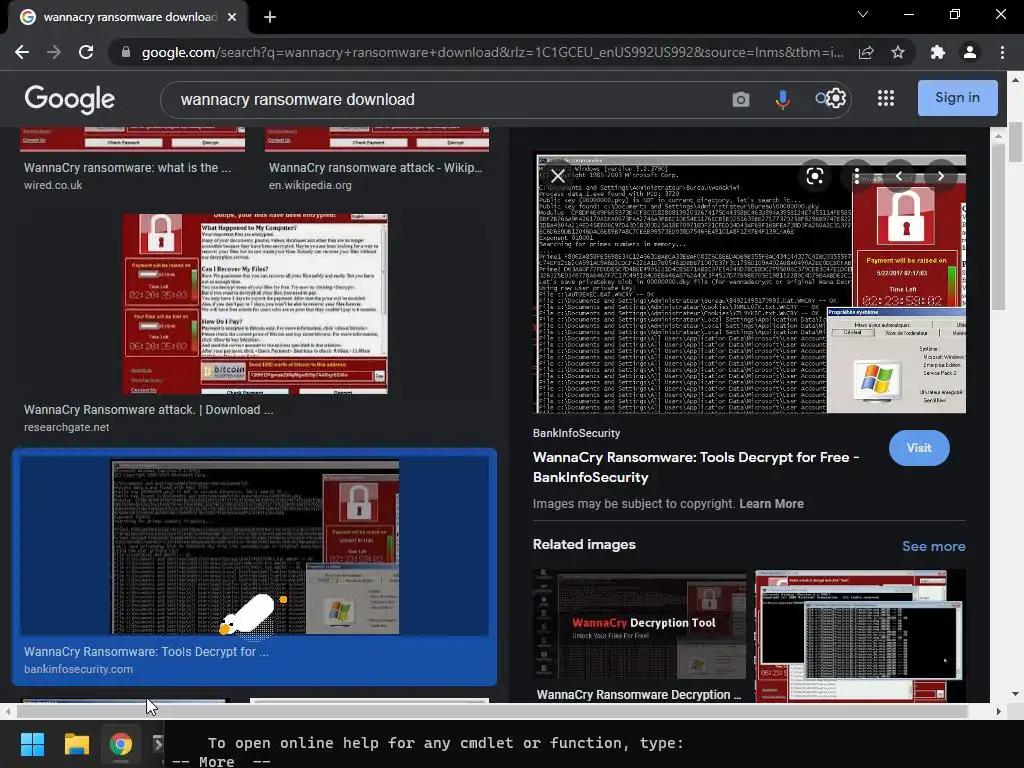Viewport: 1024px width, 768px height.
Task: Open the Chrome profile icon
Action: [x=970, y=52]
